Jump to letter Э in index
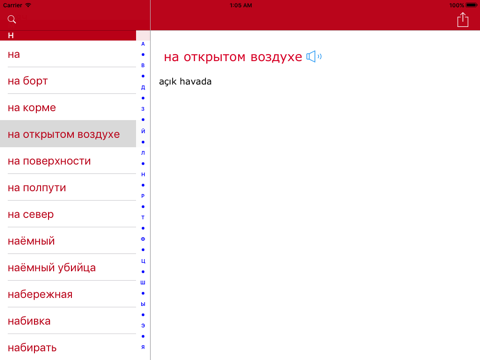Viewport: 480px width, 360px height. pos(143,326)
